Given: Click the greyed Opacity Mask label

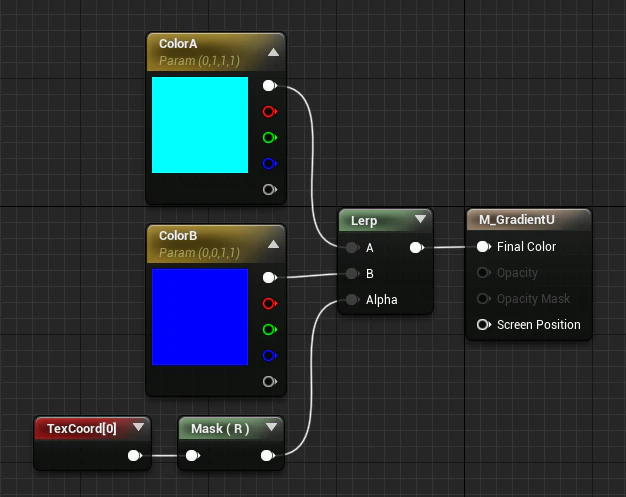Looking at the screenshot, I should click(x=533, y=299).
